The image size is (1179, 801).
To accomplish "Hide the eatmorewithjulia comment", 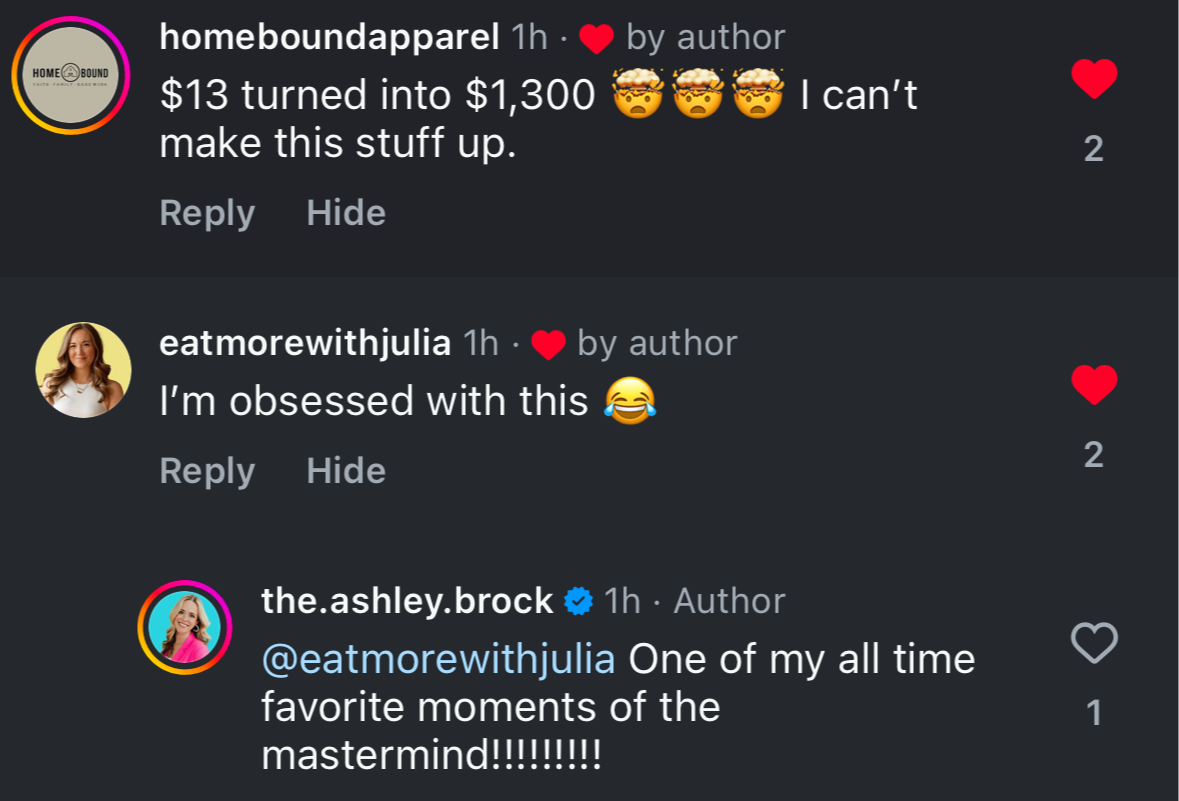I will tap(346, 471).
